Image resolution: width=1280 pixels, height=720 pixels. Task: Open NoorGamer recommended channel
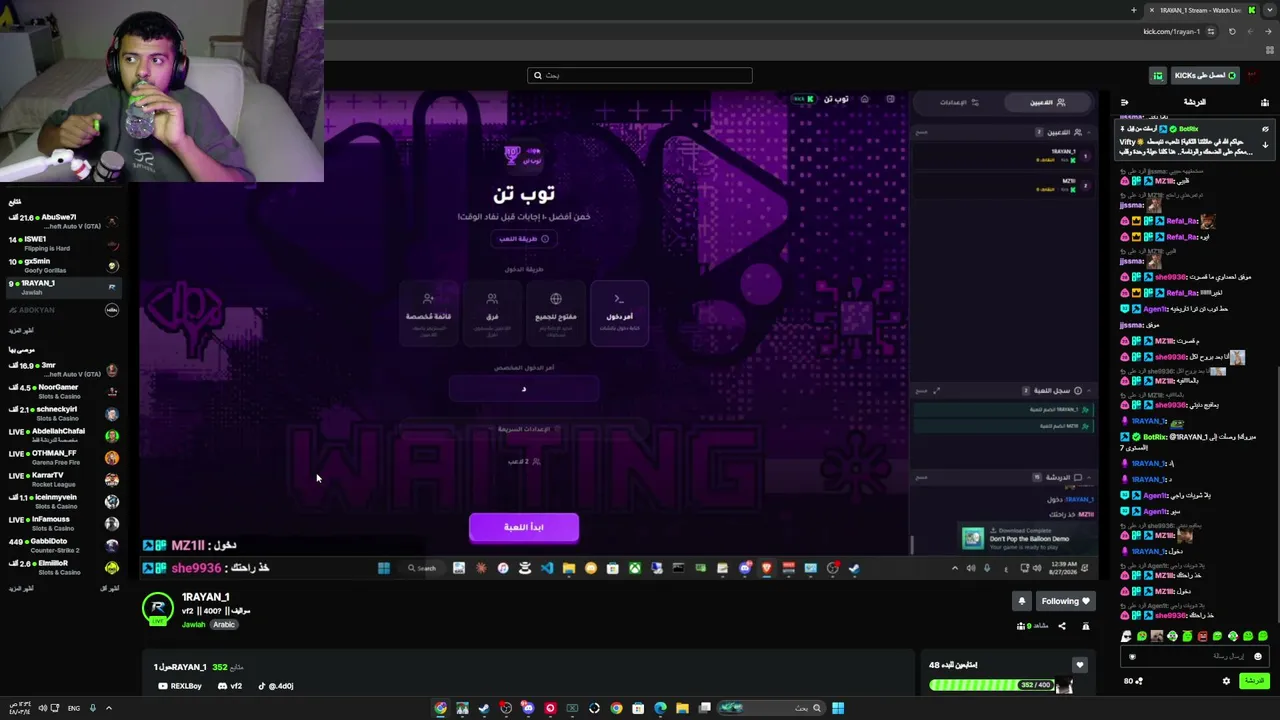pos(62,391)
